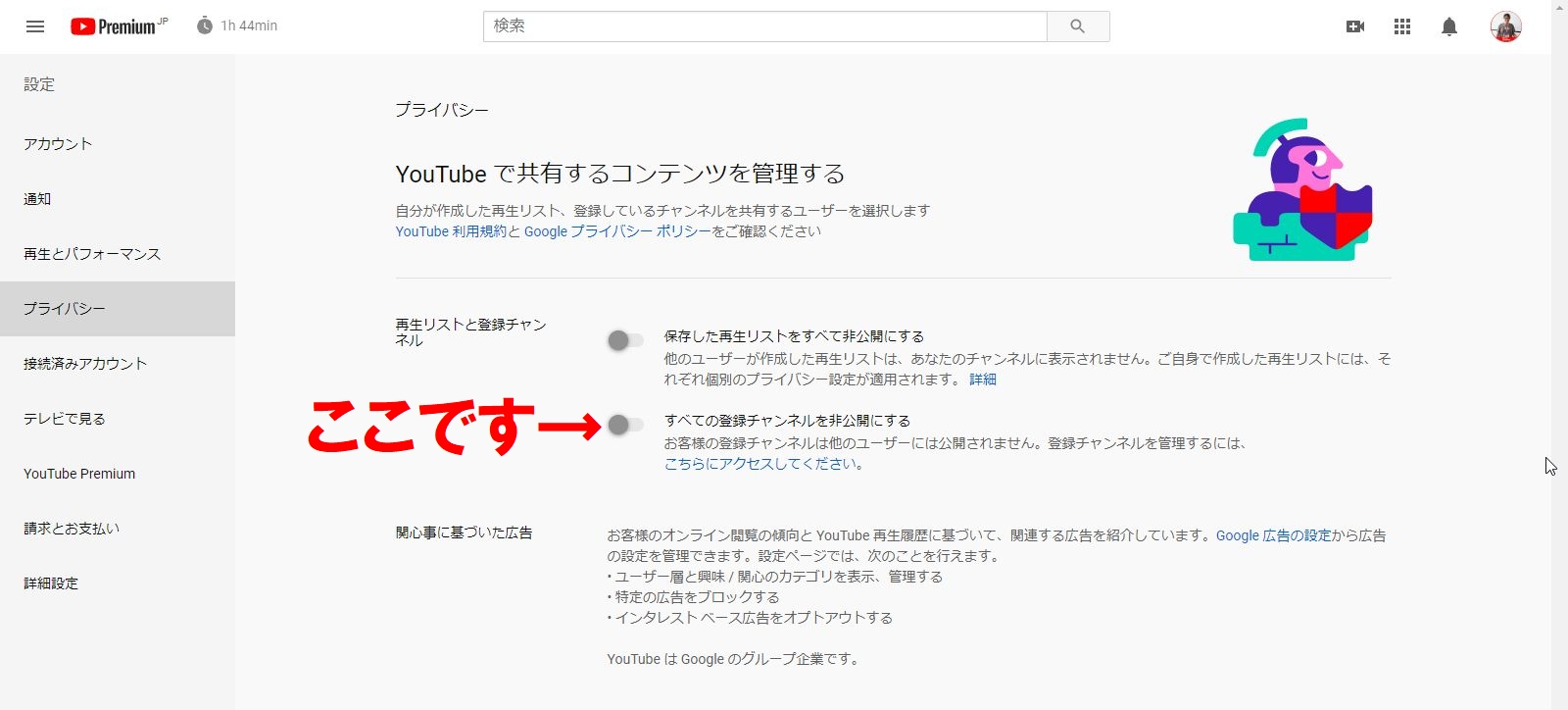Open YouTube Premium settings section

click(x=118, y=474)
